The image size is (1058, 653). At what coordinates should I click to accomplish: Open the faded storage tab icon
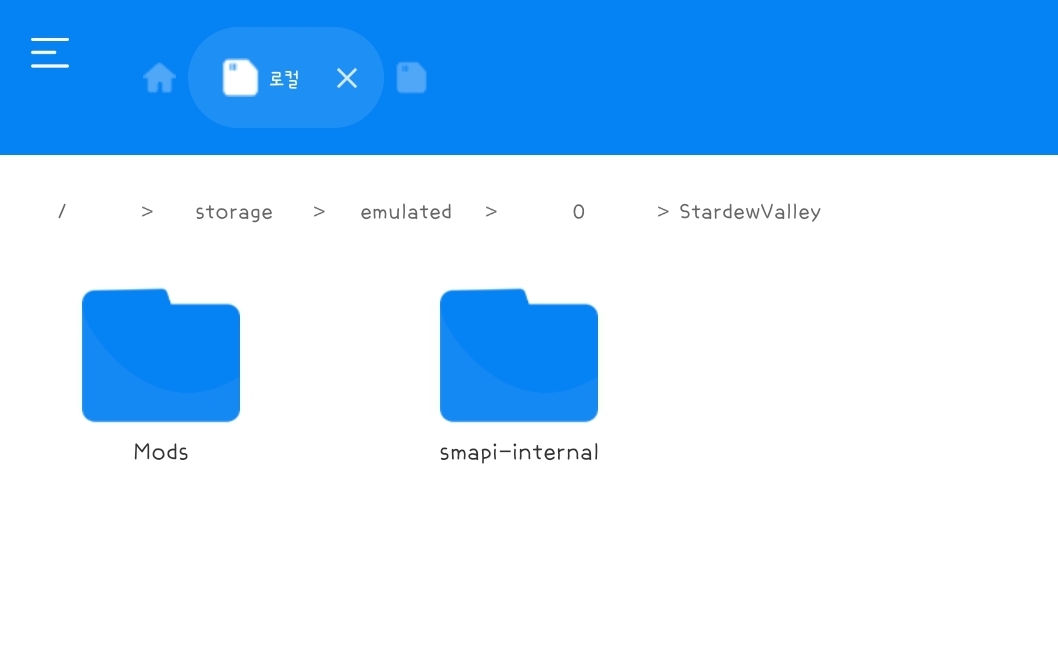click(x=412, y=78)
